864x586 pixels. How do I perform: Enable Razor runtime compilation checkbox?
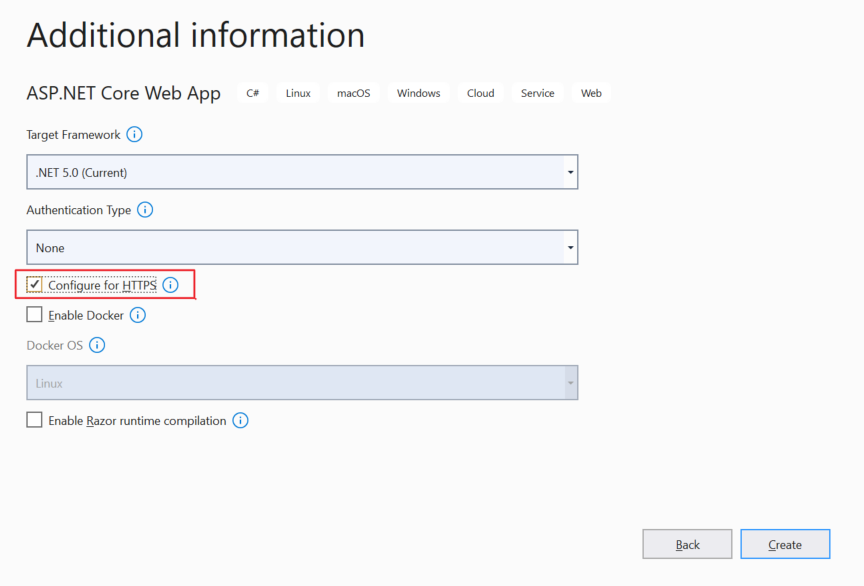point(35,421)
